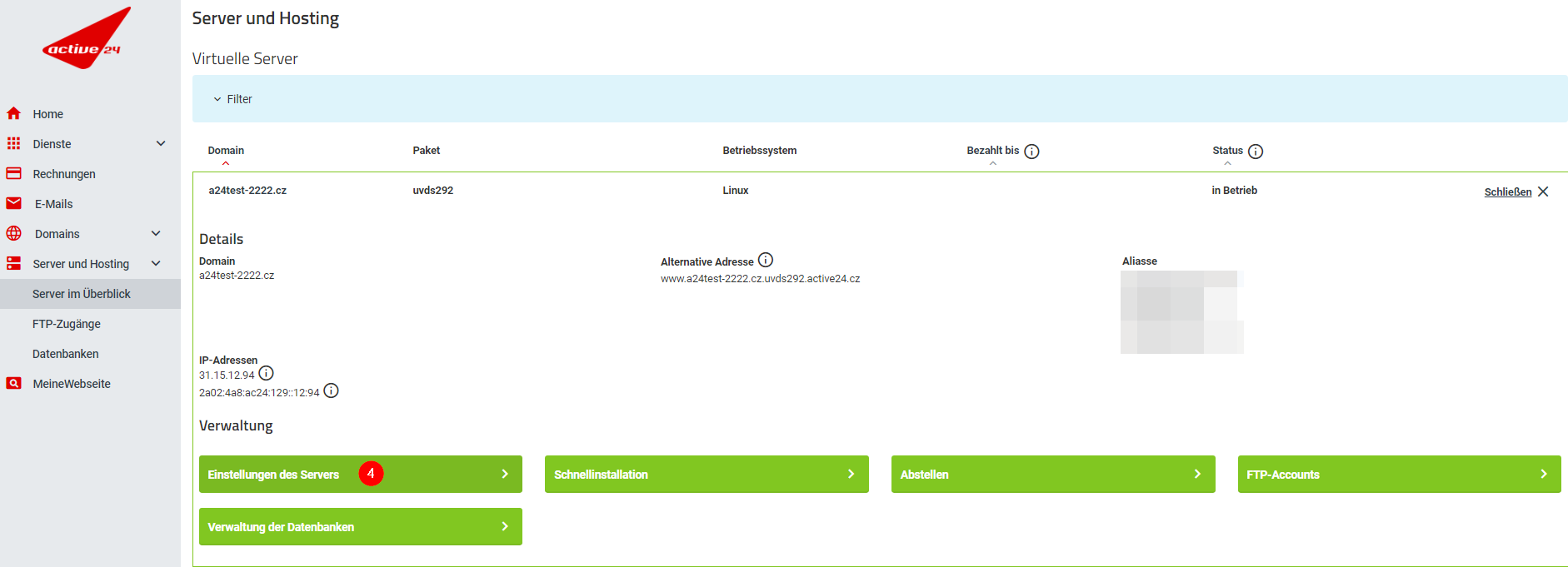Click the Schnellinstallation button
The width and height of the screenshot is (1568, 567).
pyautogui.click(x=706, y=475)
